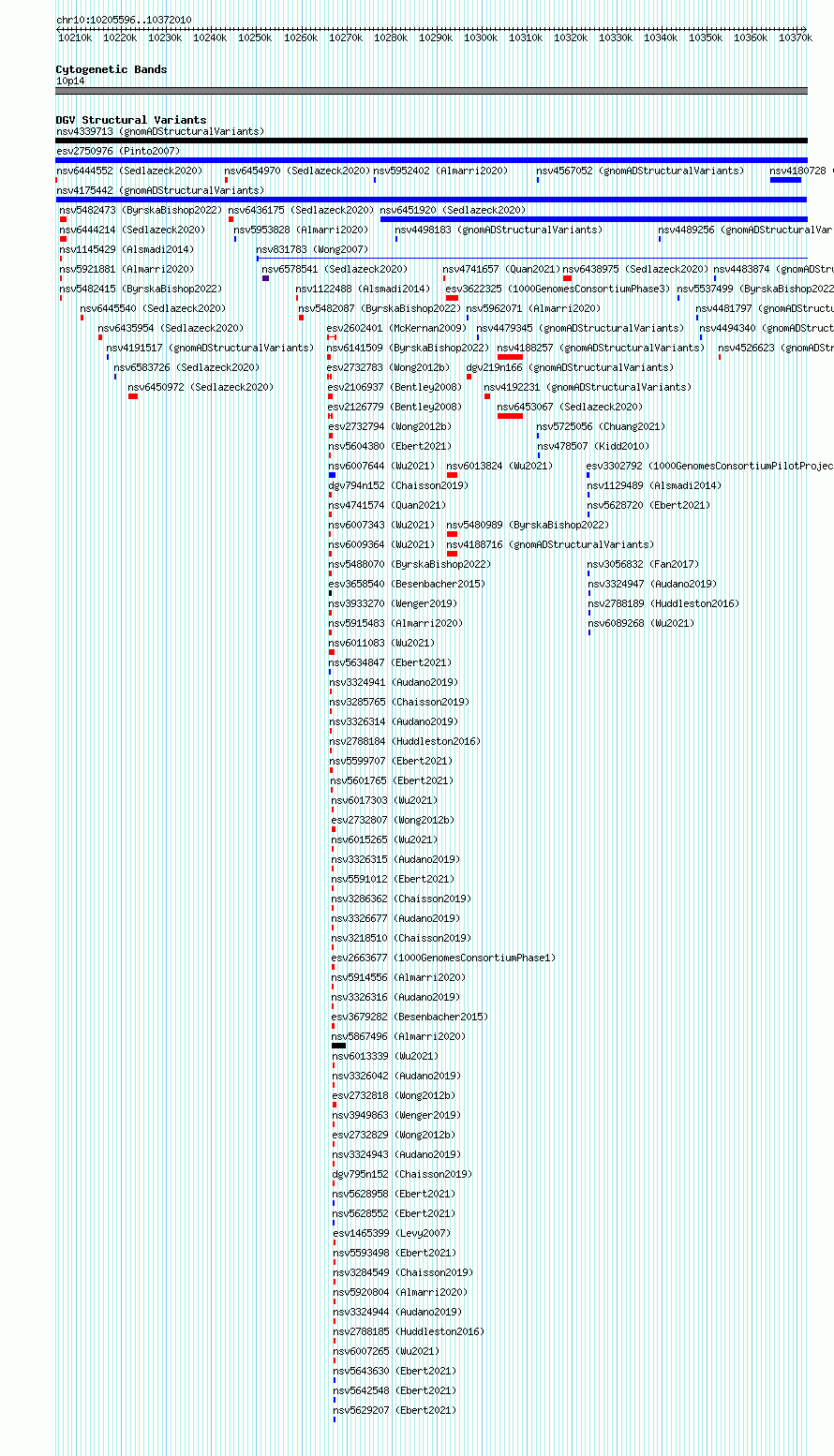The image size is (834, 1456).
Task: Click the nsv831783 (Wong2007) label
Action: (312, 249)
